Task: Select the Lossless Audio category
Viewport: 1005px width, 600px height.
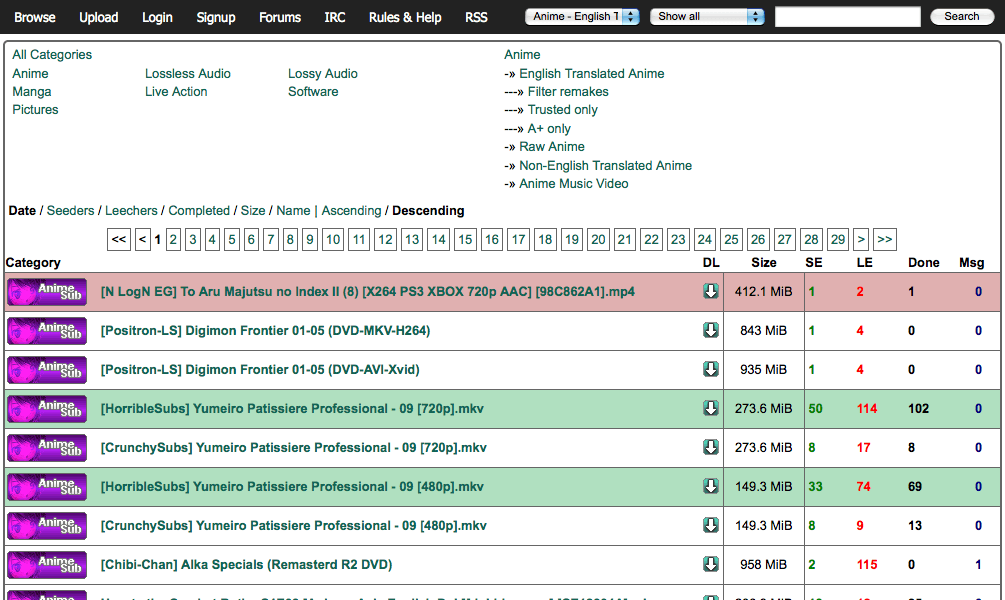Action: coord(188,74)
